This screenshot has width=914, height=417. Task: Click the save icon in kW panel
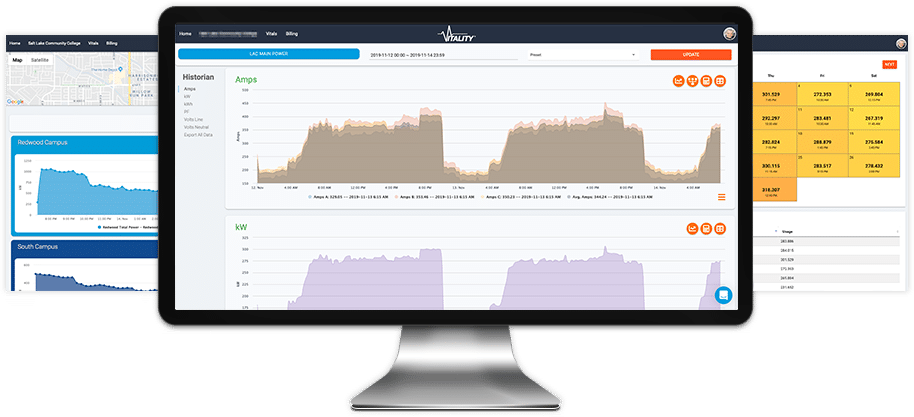(x=706, y=229)
